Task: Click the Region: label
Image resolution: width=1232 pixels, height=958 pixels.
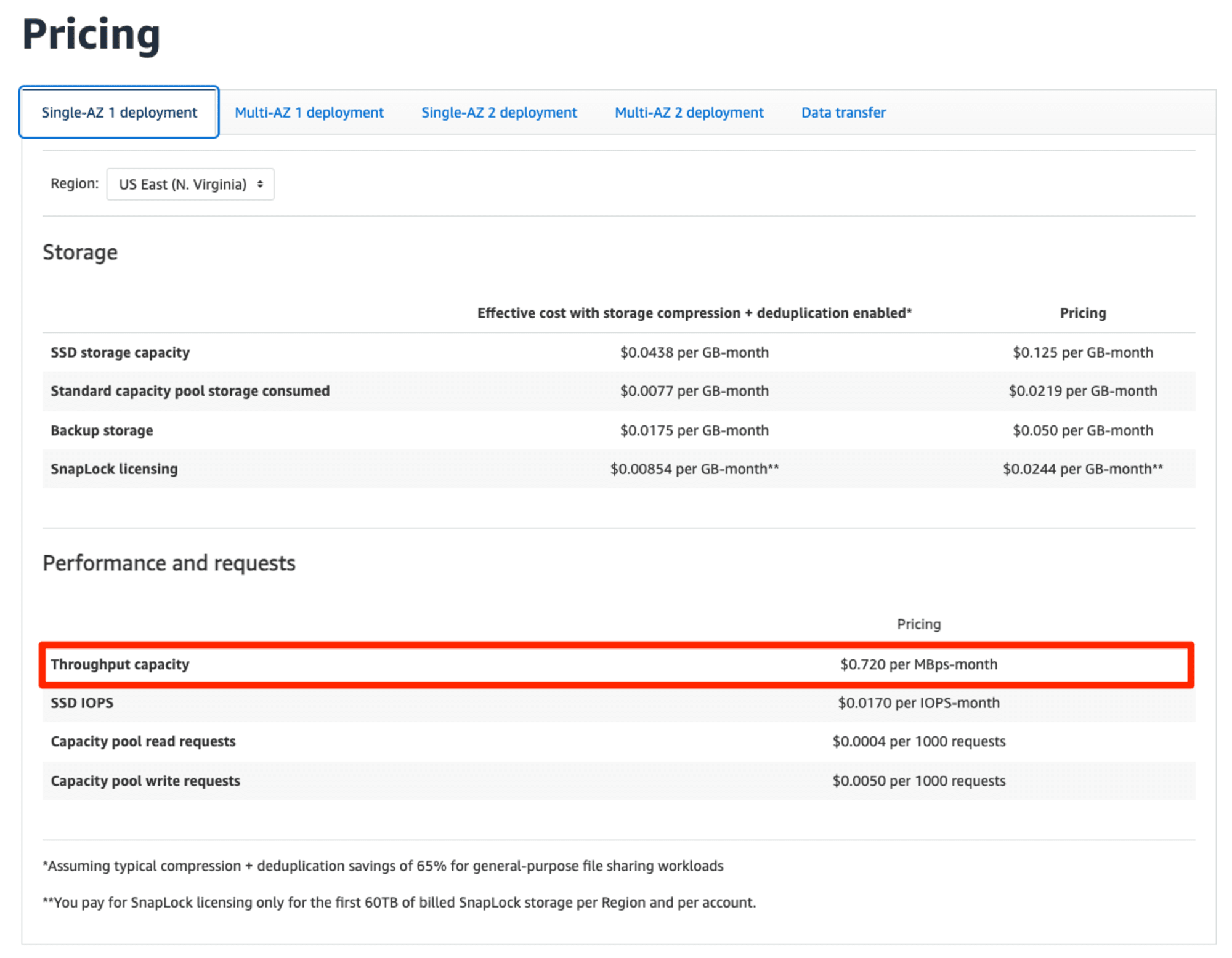Action: pyautogui.click(x=75, y=183)
